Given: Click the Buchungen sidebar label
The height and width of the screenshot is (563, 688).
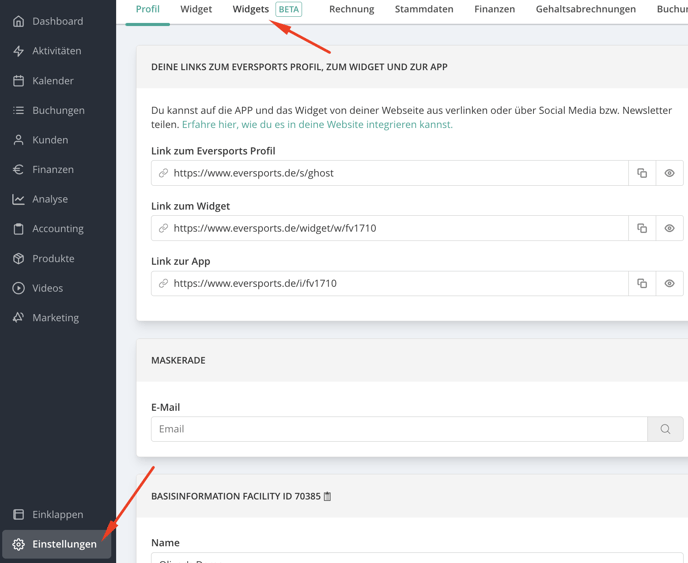Looking at the screenshot, I should click(x=58, y=111).
